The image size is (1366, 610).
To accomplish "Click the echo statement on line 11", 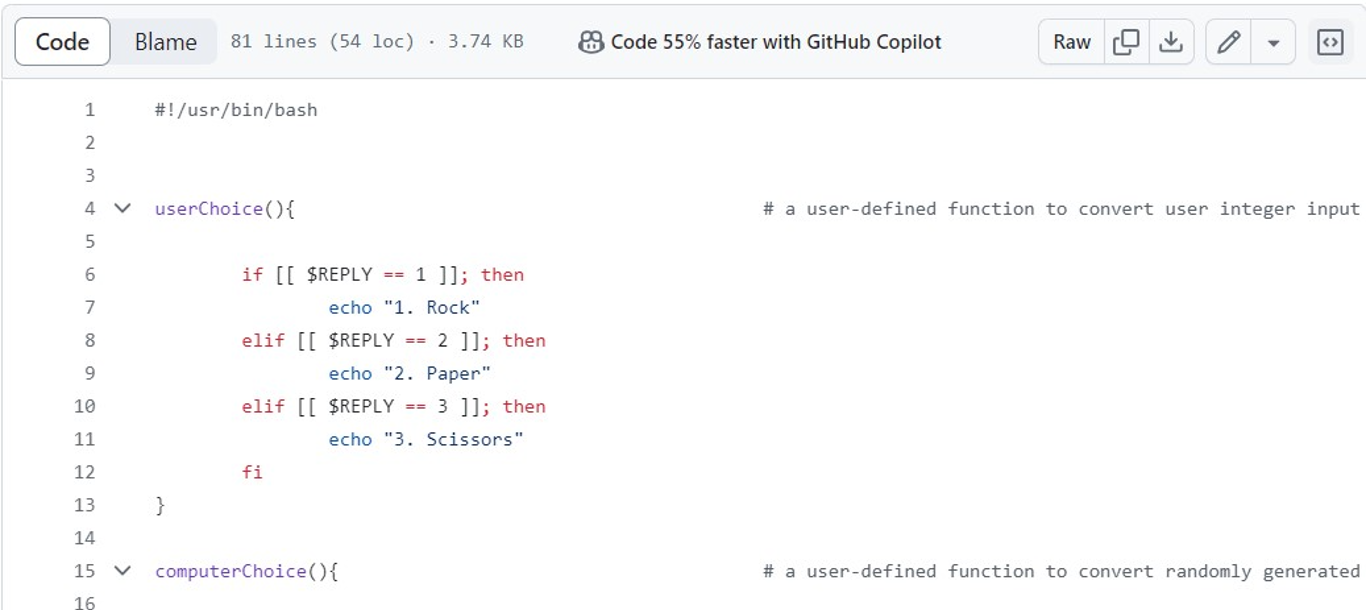I will (351, 439).
